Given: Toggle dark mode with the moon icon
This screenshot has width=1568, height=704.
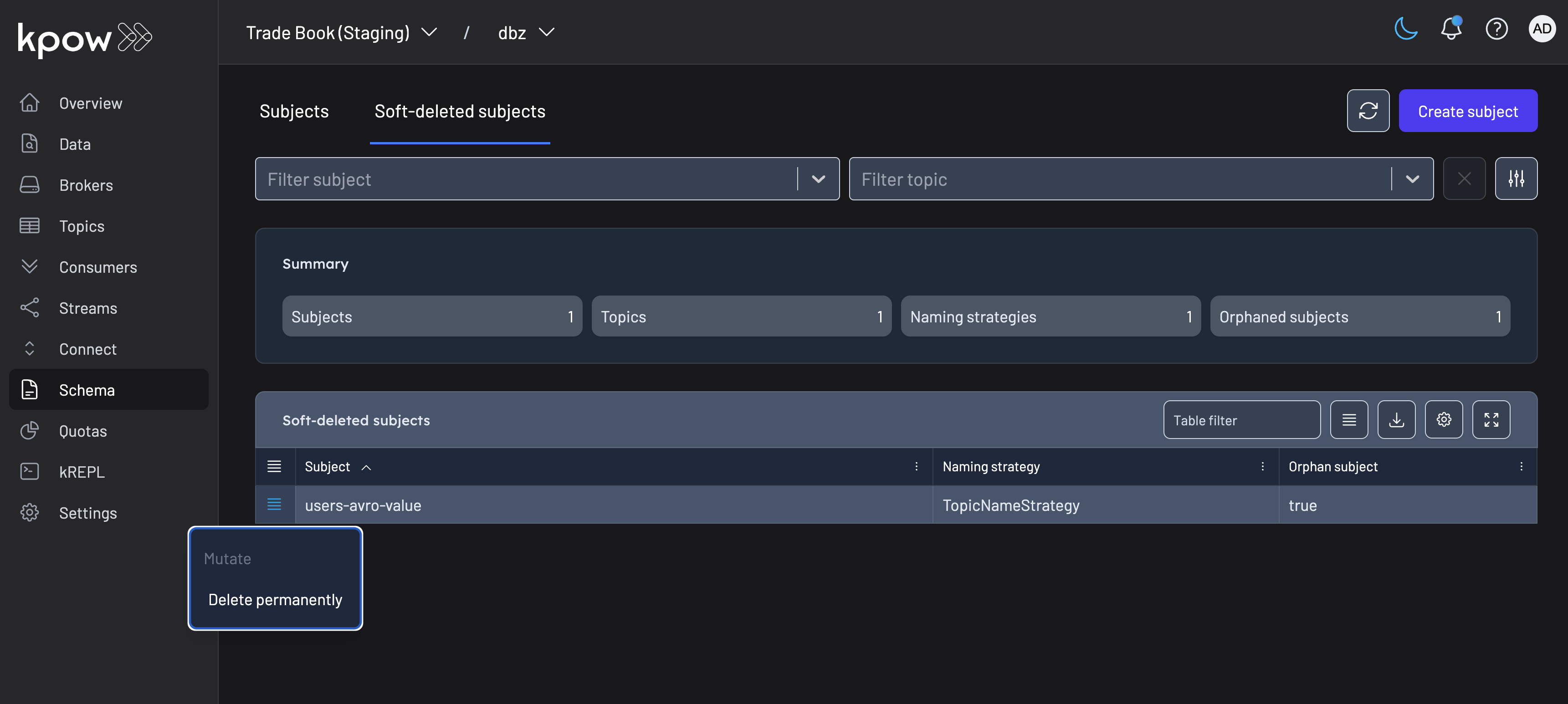Looking at the screenshot, I should (1405, 29).
